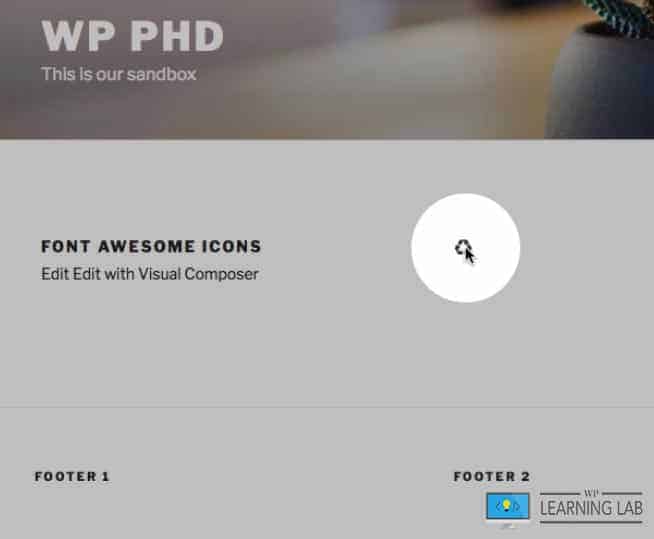This screenshot has height=539, width=654.
Task: Click the recycle Font Awesome icon
Action: click(x=463, y=248)
